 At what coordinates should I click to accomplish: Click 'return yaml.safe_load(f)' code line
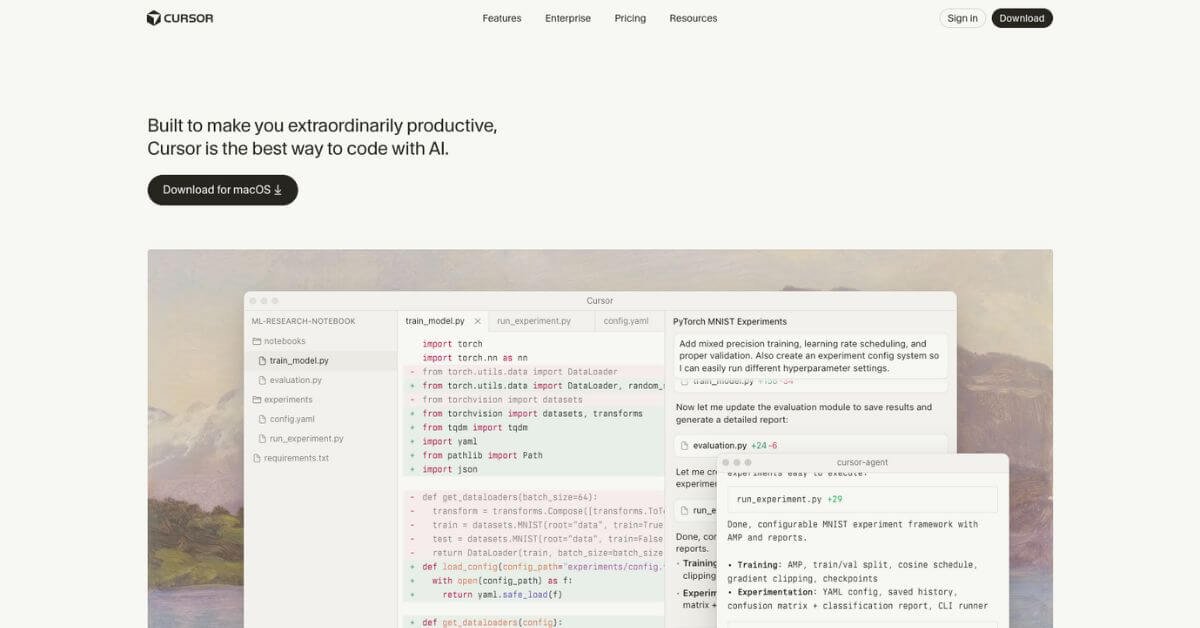[x=503, y=594]
